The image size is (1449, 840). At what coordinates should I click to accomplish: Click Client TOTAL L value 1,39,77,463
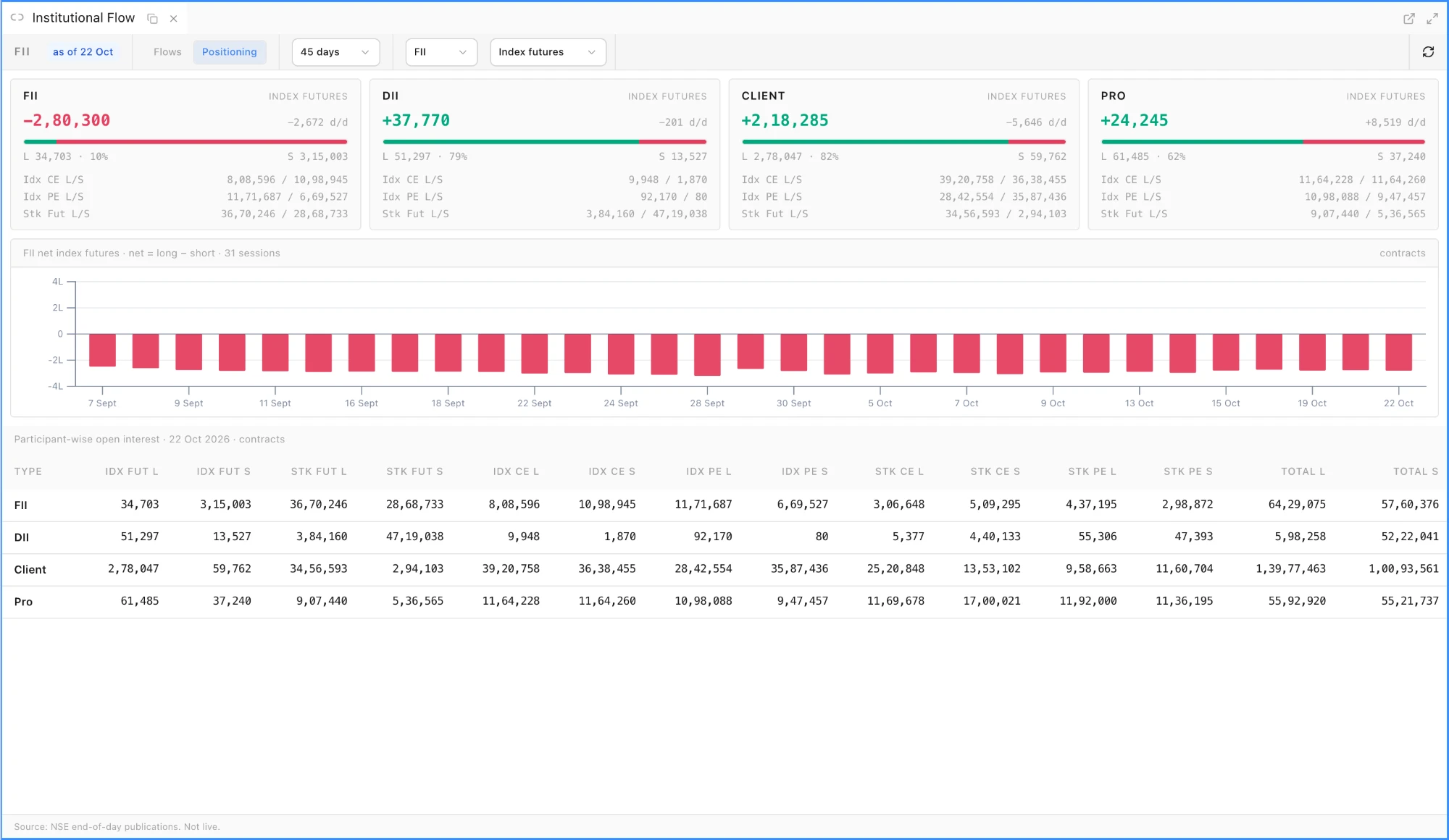(1290, 569)
